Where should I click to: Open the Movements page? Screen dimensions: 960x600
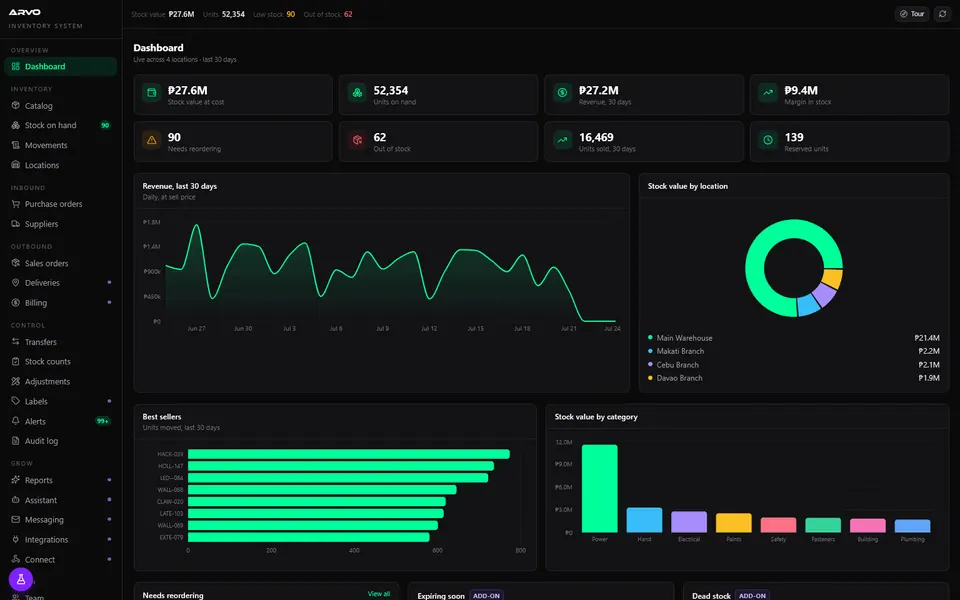pos(60,145)
